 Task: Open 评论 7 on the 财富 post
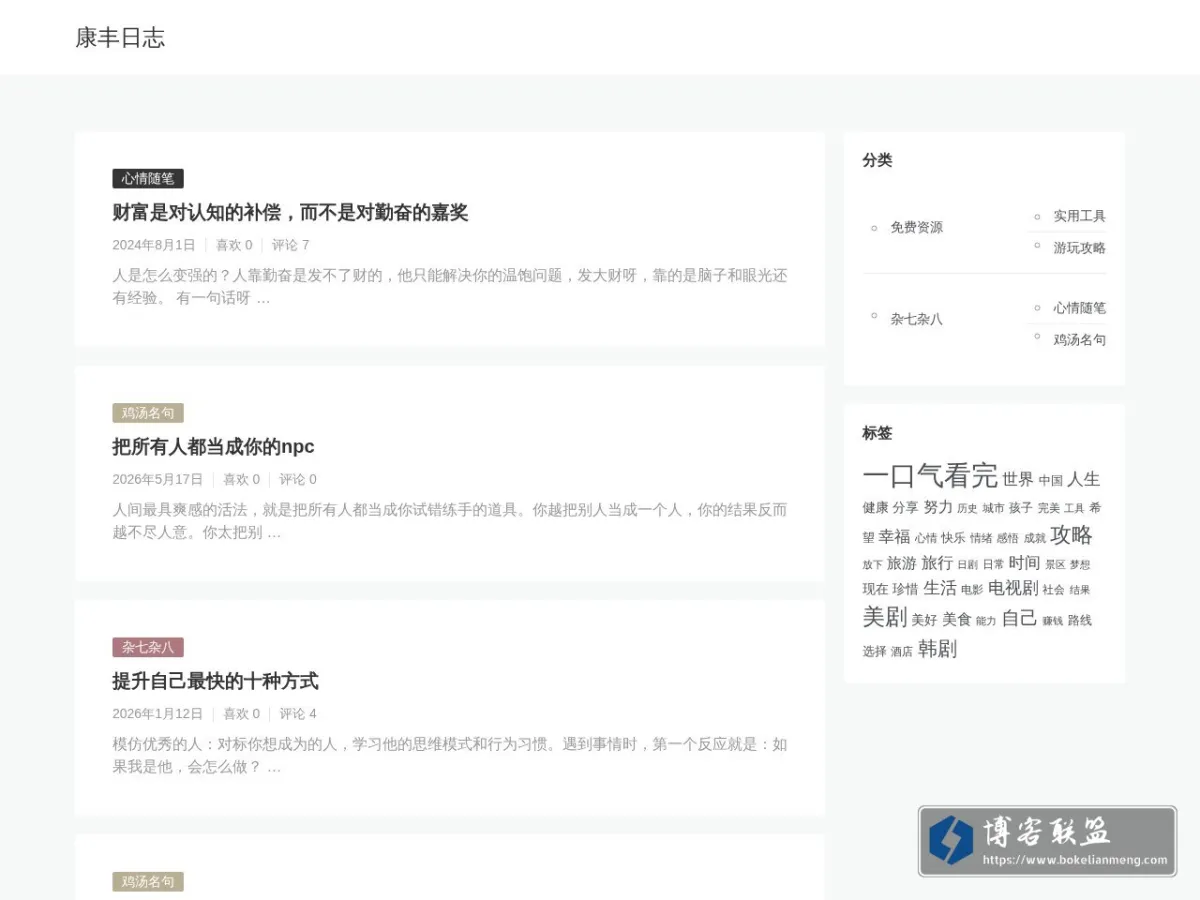(x=291, y=245)
